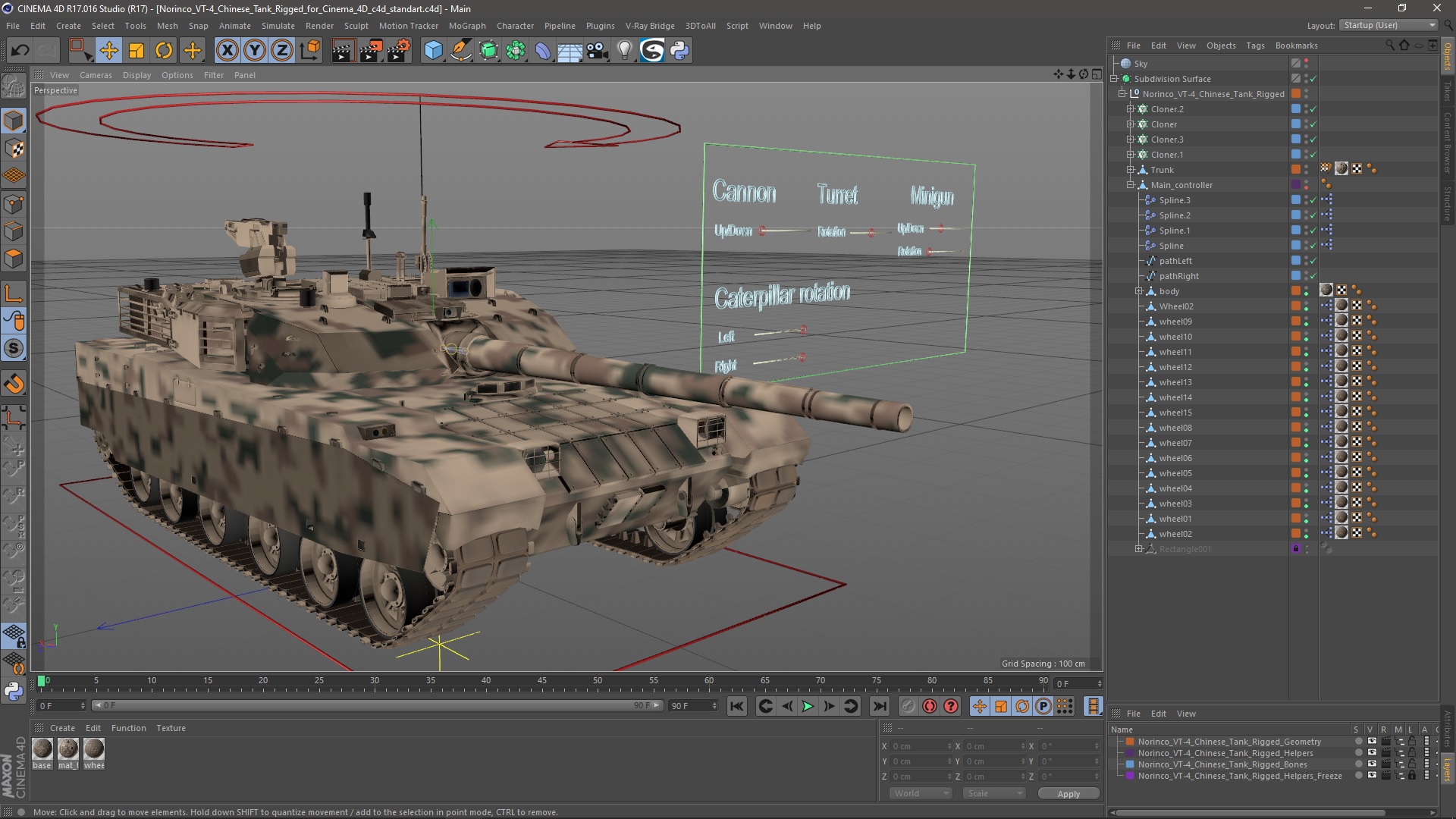Expand Rectangle001 tree node
This screenshot has width=1456, height=819.
[x=1139, y=549]
